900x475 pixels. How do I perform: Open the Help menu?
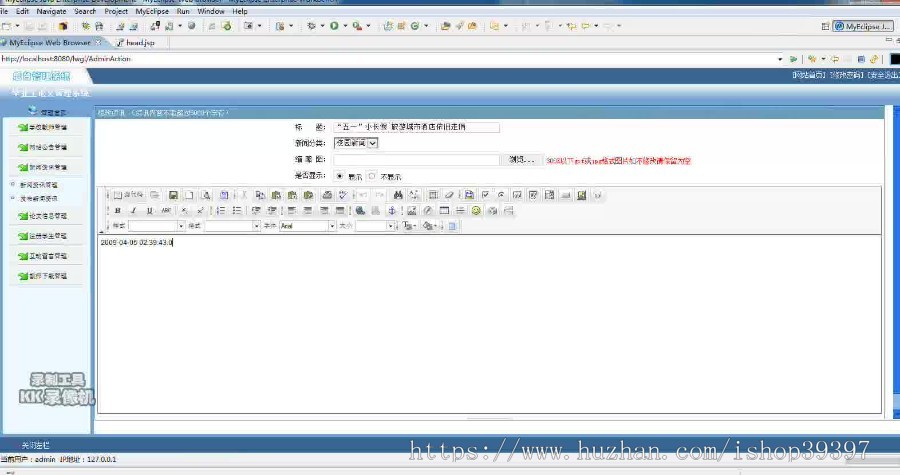tap(240, 11)
